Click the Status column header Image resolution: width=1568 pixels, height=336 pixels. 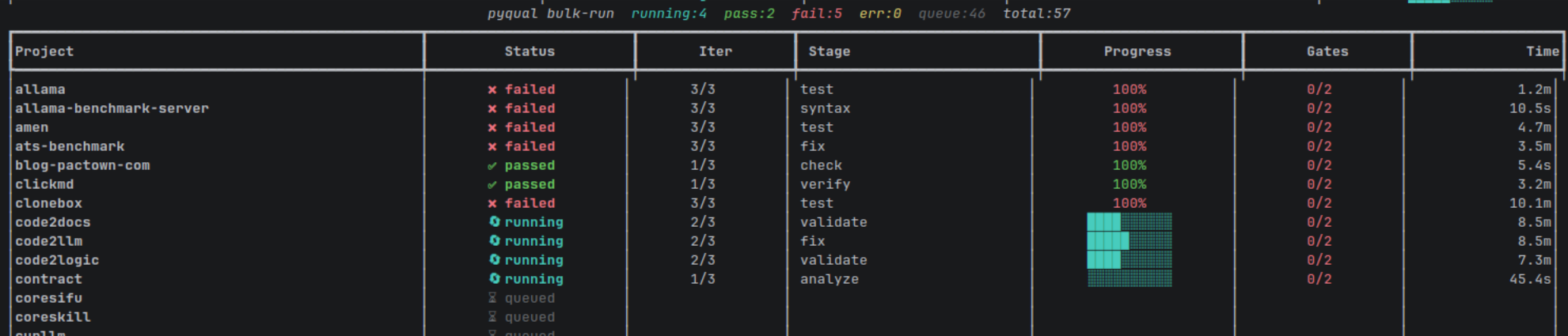[530, 51]
